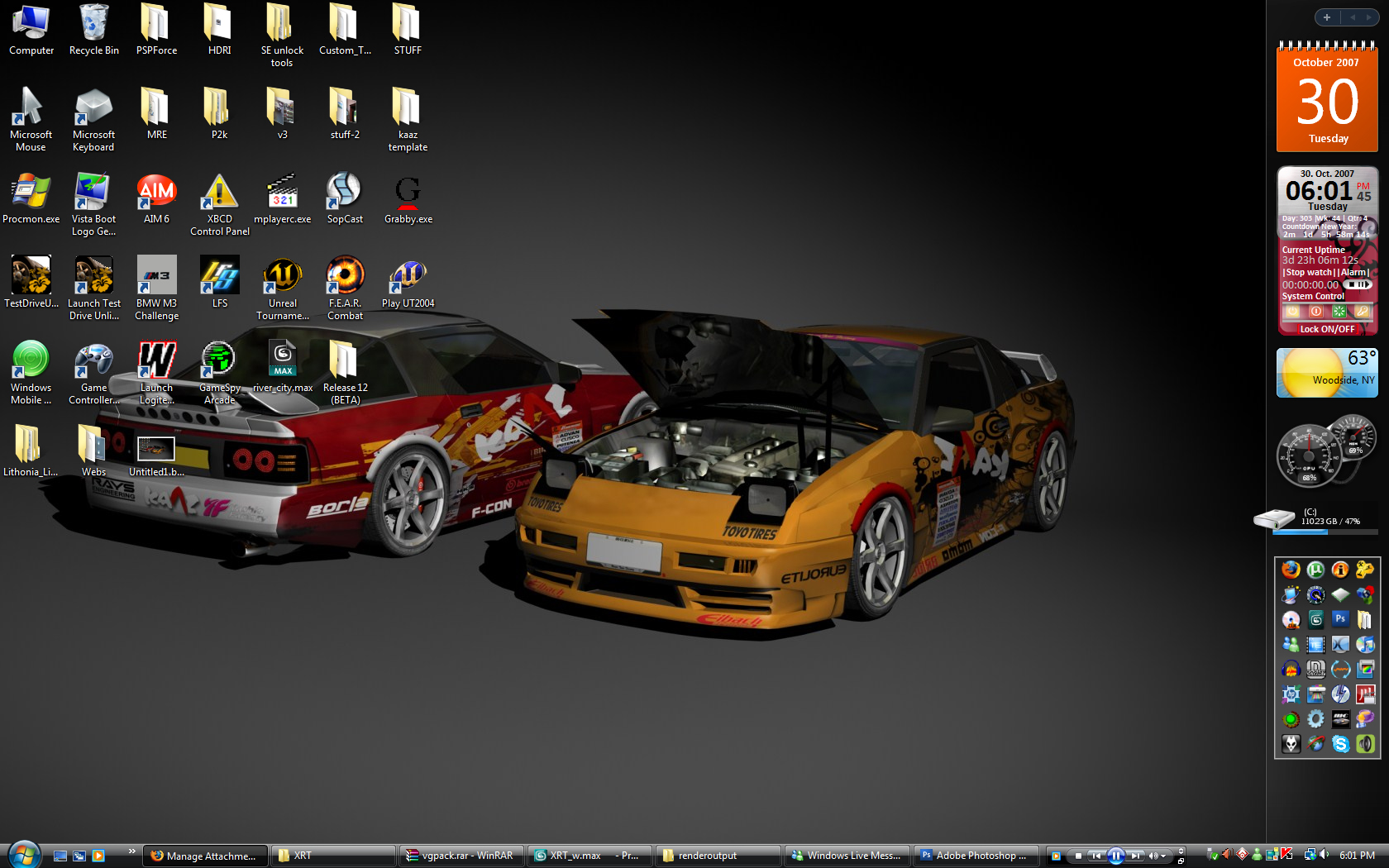The image size is (1389, 868).
Task: Launch Photoshop from sidebar launcher
Action: tap(1340, 618)
